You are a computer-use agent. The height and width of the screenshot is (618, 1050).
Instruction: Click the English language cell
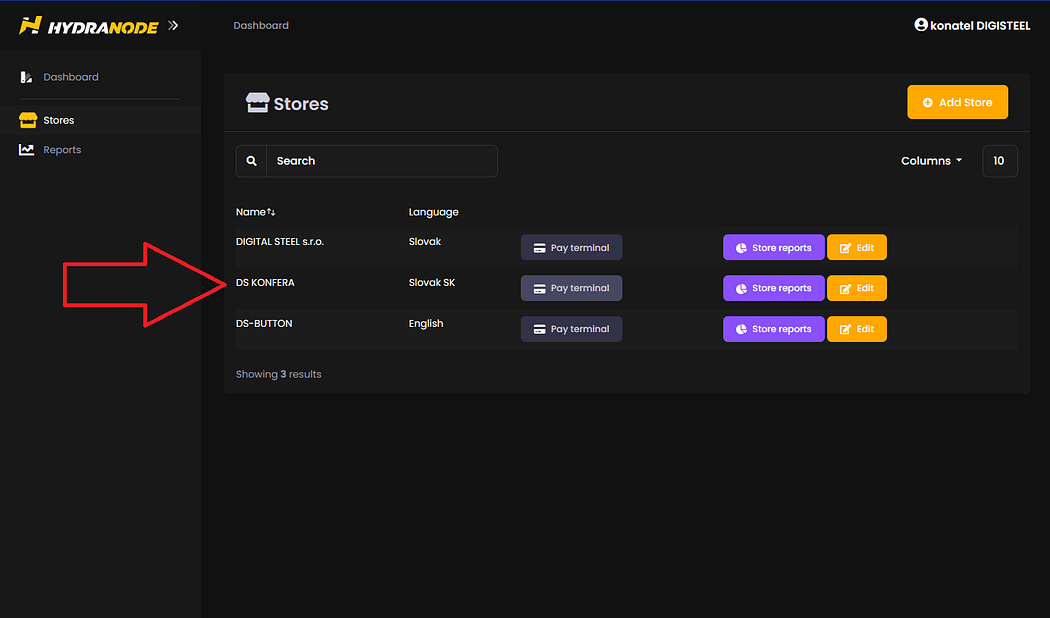pyautogui.click(x=426, y=323)
